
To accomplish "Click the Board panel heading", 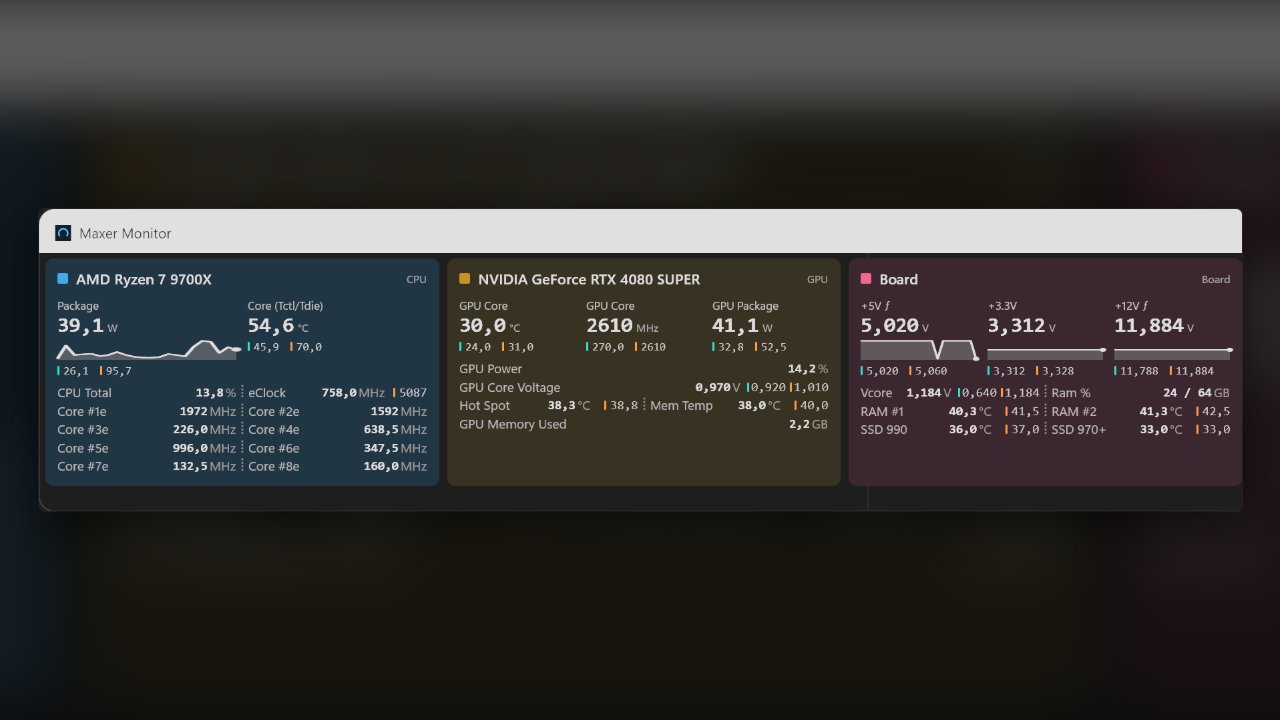I will [x=899, y=280].
